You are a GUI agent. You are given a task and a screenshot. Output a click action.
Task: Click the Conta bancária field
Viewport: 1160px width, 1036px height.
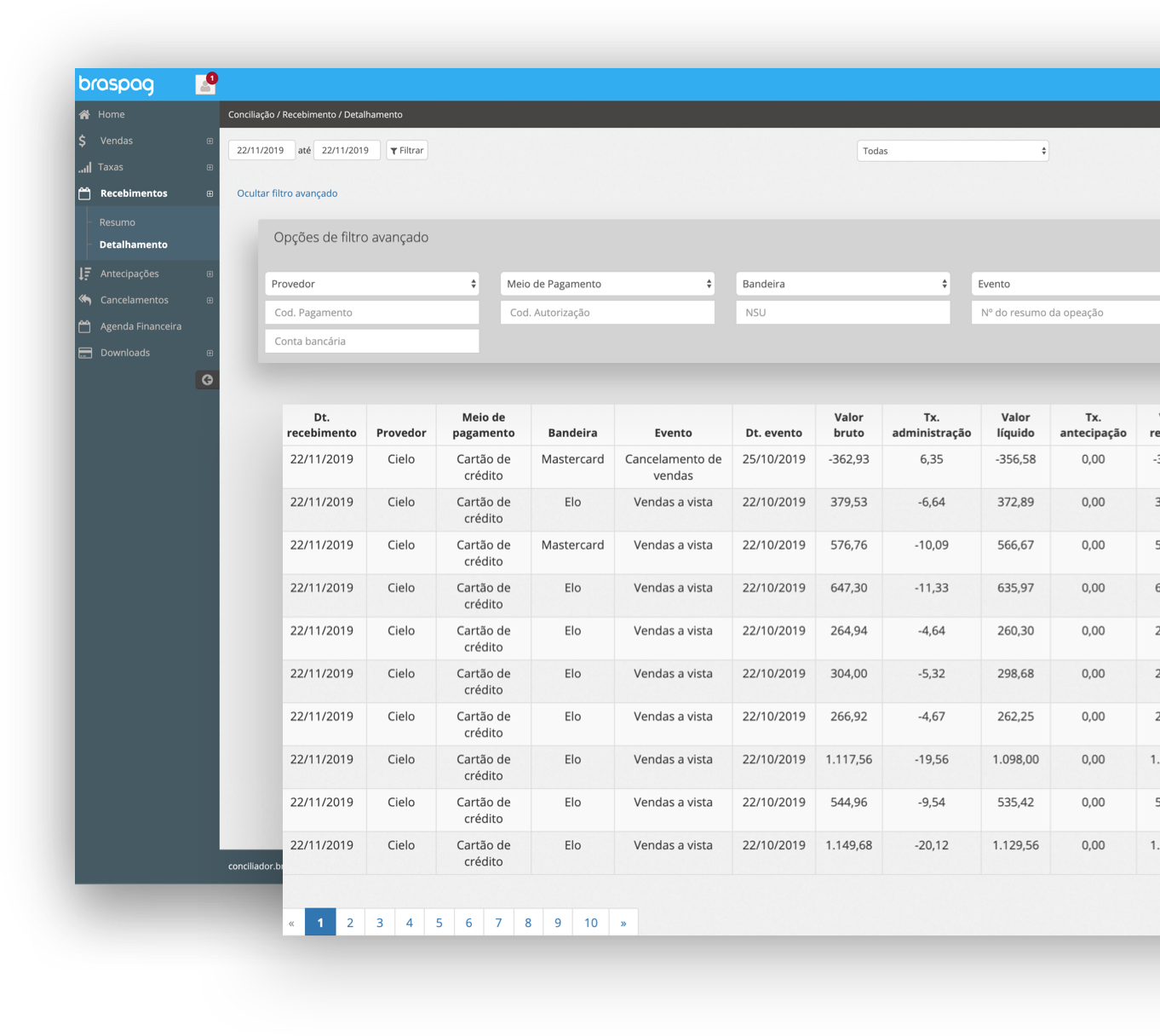point(372,341)
